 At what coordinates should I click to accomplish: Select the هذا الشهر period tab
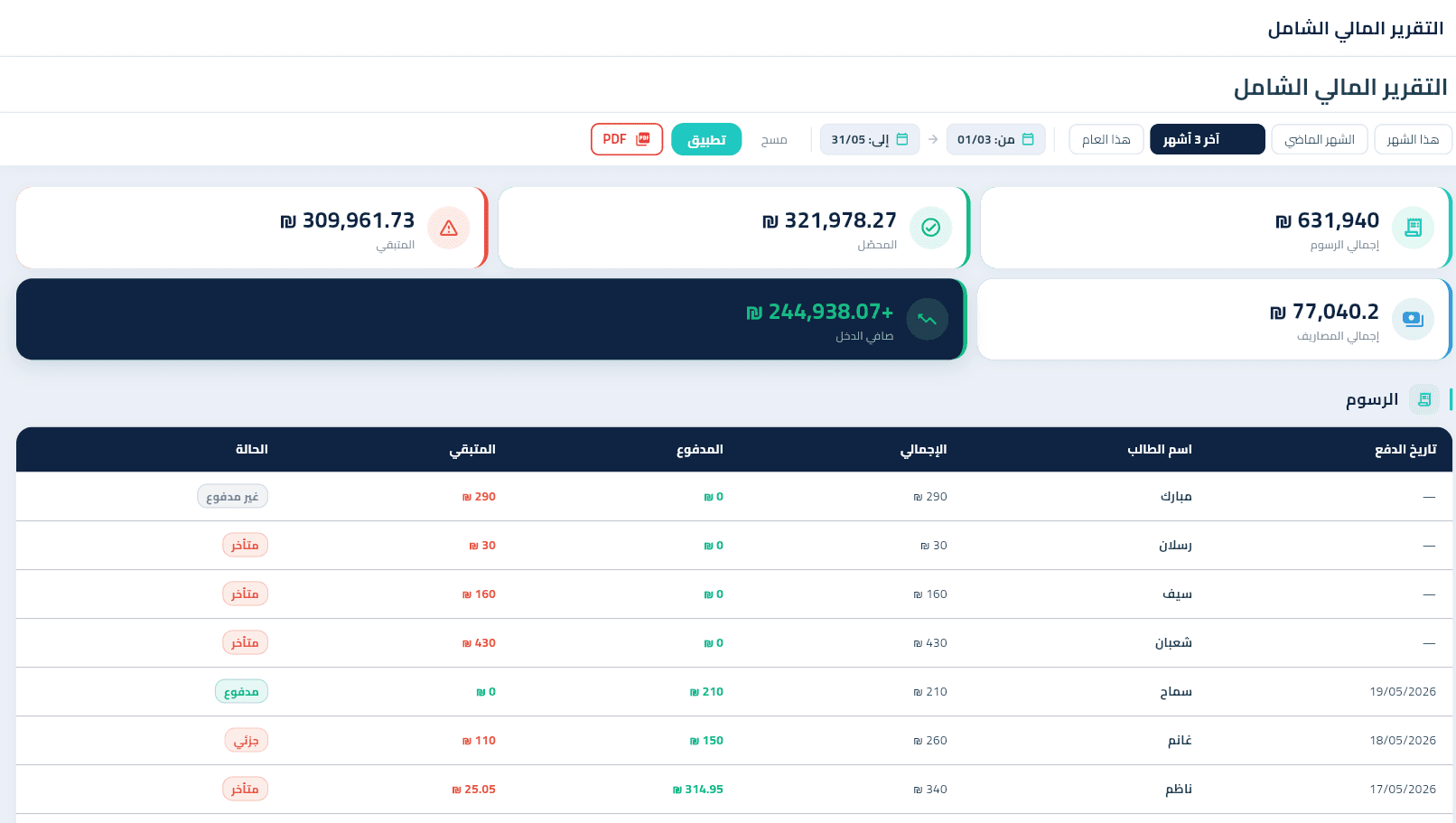click(x=1413, y=139)
